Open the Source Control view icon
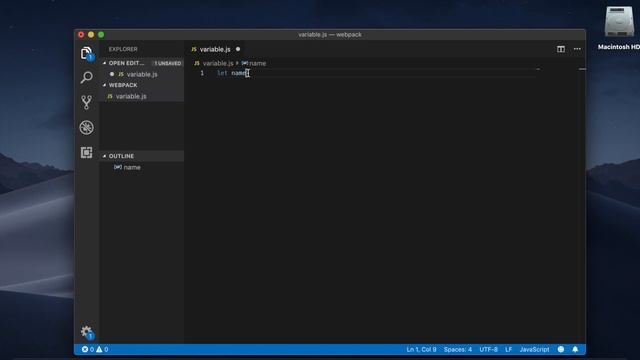 point(86,102)
